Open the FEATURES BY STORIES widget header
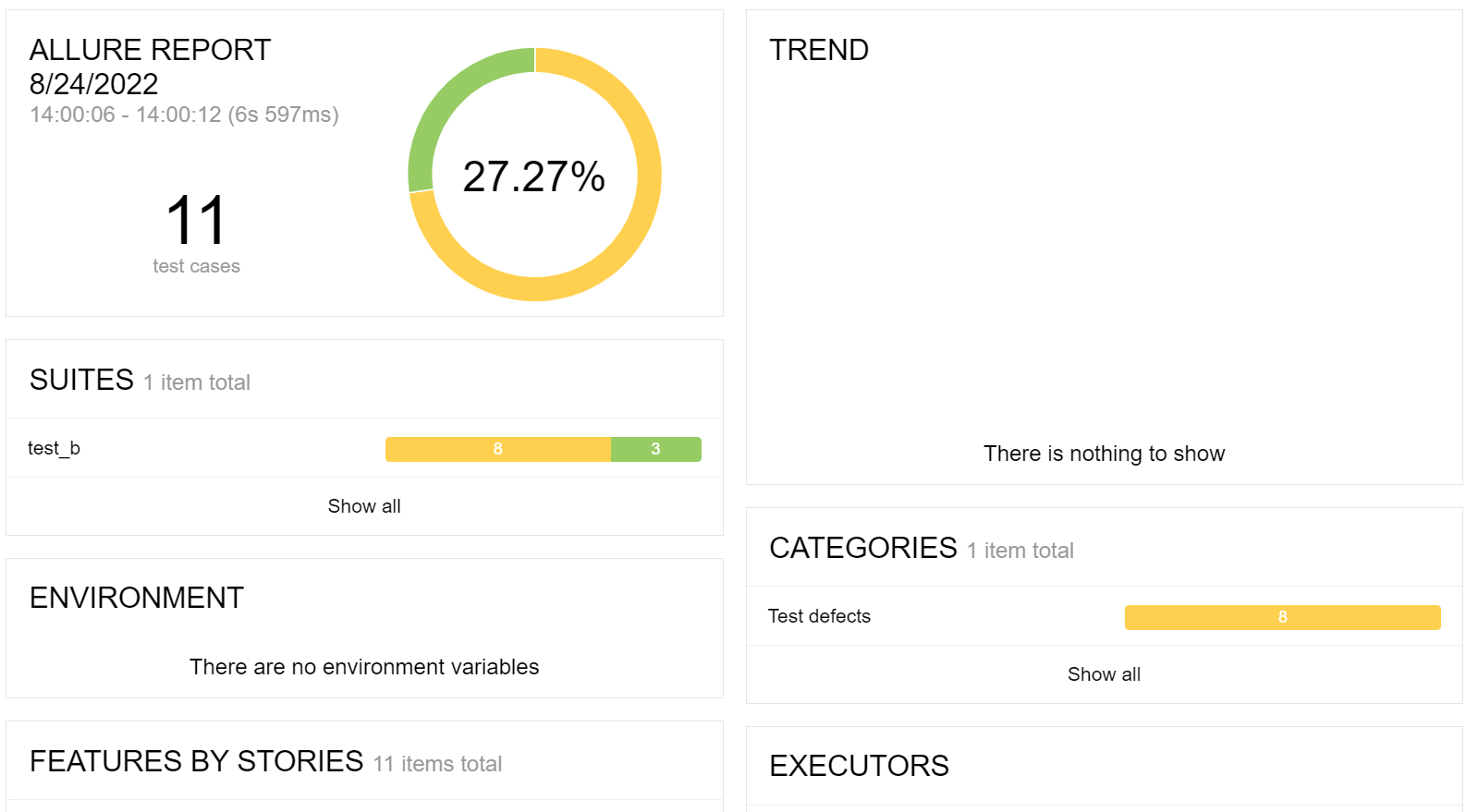 point(195,761)
